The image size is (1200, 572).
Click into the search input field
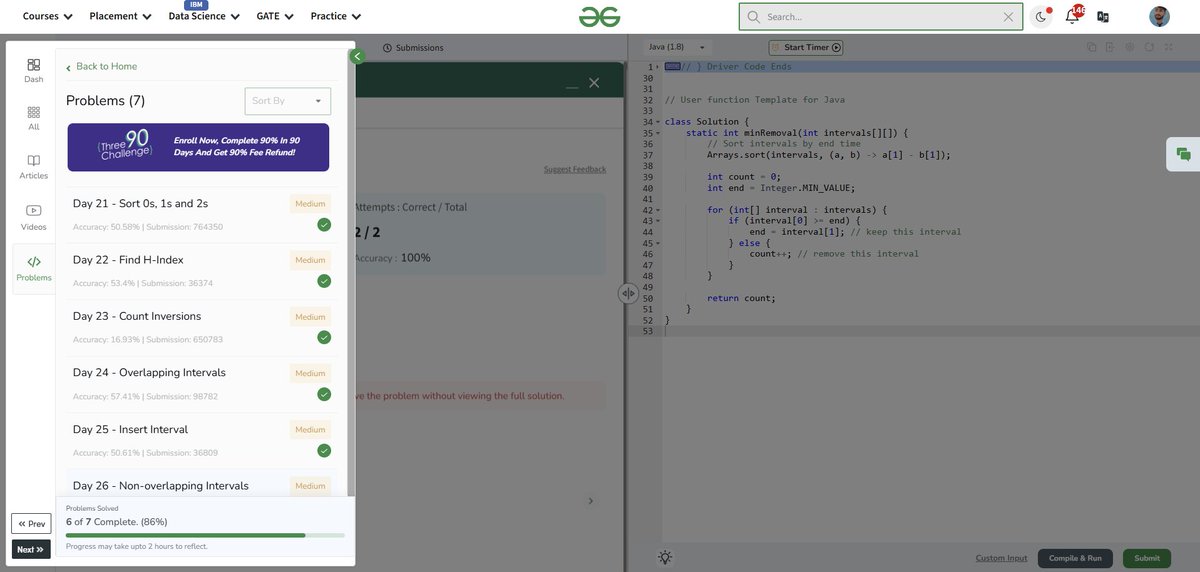pyautogui.click(x=881, y=17)
